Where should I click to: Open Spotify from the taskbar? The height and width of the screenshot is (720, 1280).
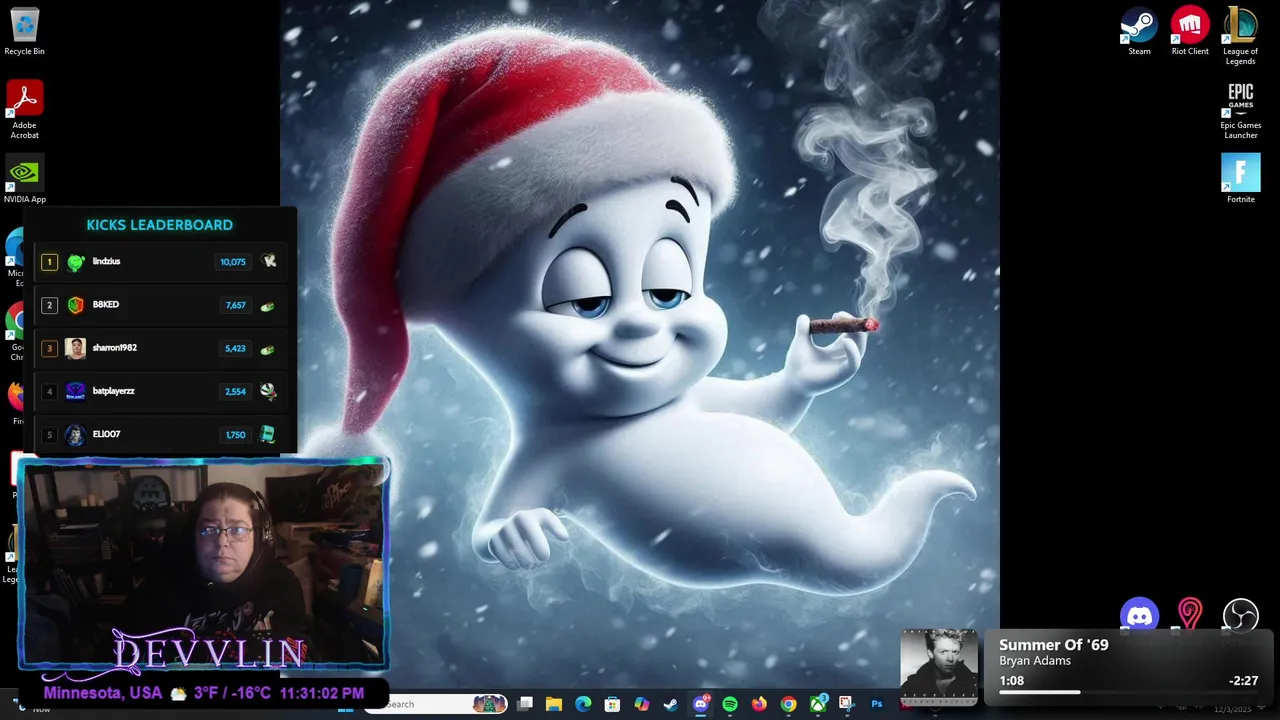pos(730,704)
